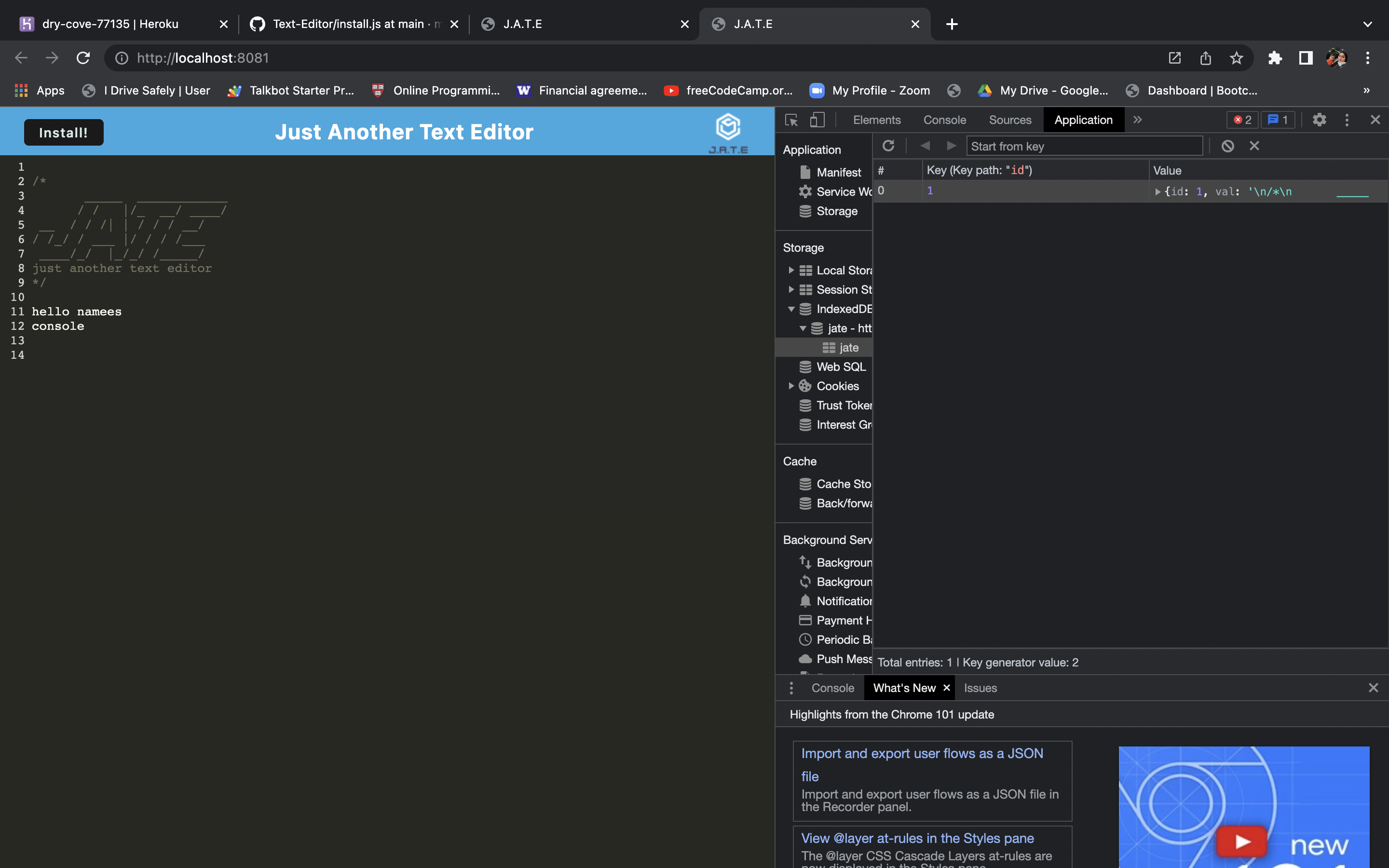Bookmark this page with the star icon
Viewport: 1389px width, 868px height.
tap(1236, 58)
